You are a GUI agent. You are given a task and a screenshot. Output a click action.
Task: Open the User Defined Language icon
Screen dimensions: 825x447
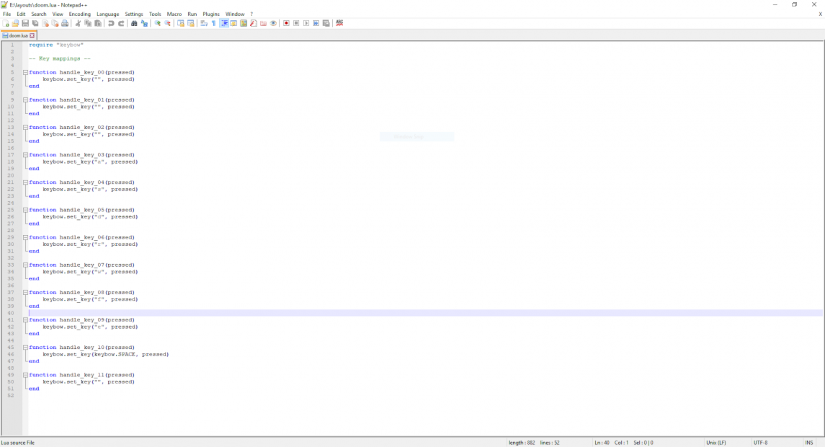point(233,23)
